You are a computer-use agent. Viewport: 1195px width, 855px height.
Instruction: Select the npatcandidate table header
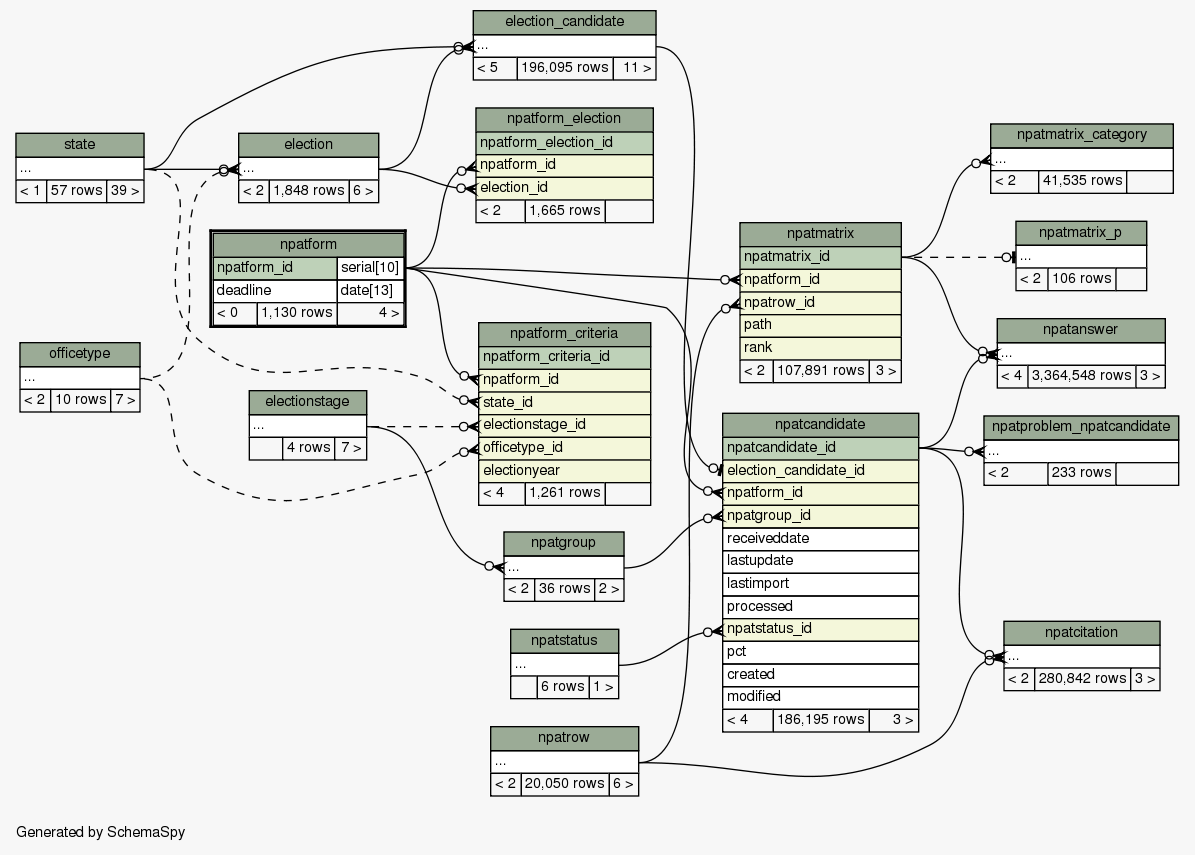tap(820, 424)
